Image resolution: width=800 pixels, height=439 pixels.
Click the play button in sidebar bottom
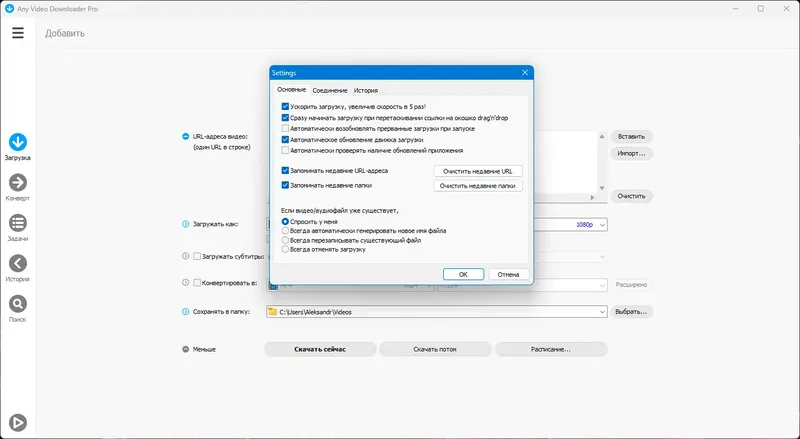18,423
